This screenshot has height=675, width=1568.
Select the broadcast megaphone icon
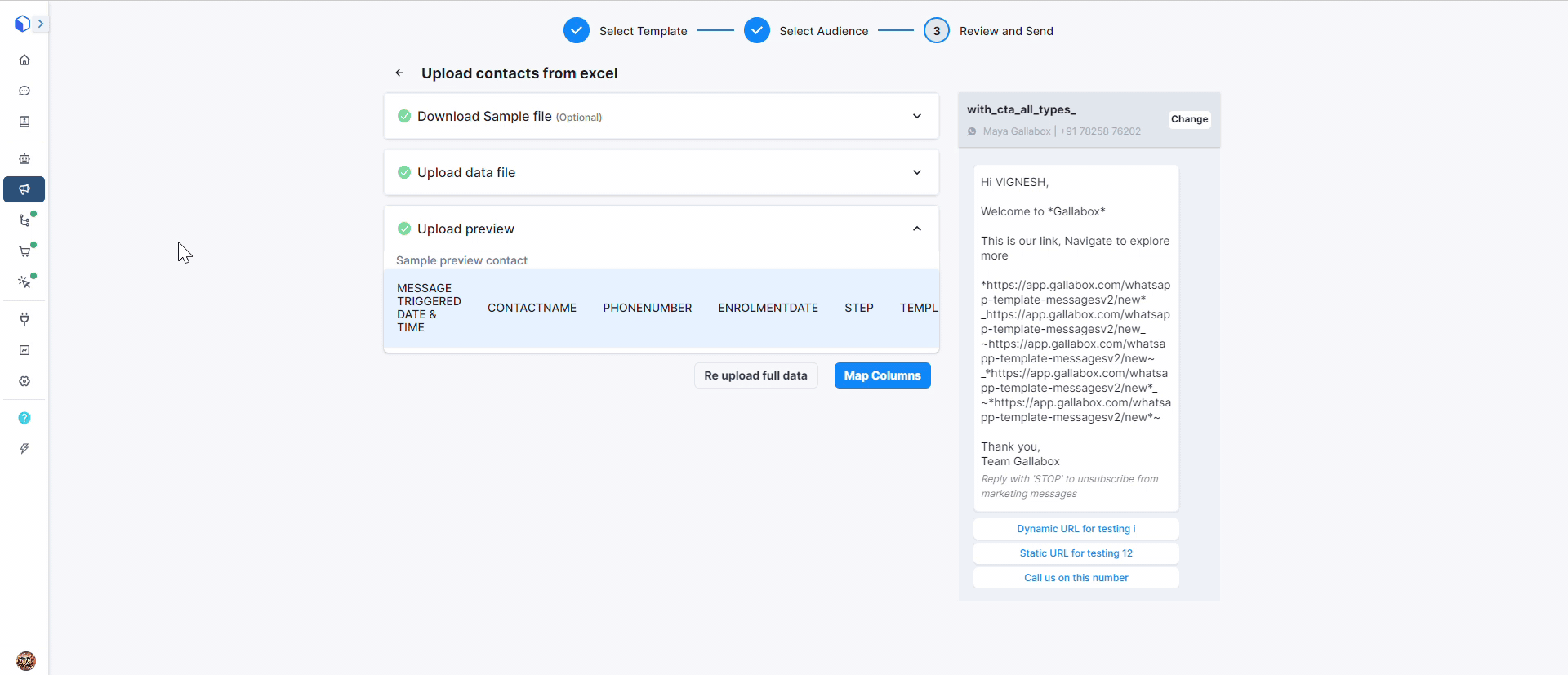pos(24,189)
